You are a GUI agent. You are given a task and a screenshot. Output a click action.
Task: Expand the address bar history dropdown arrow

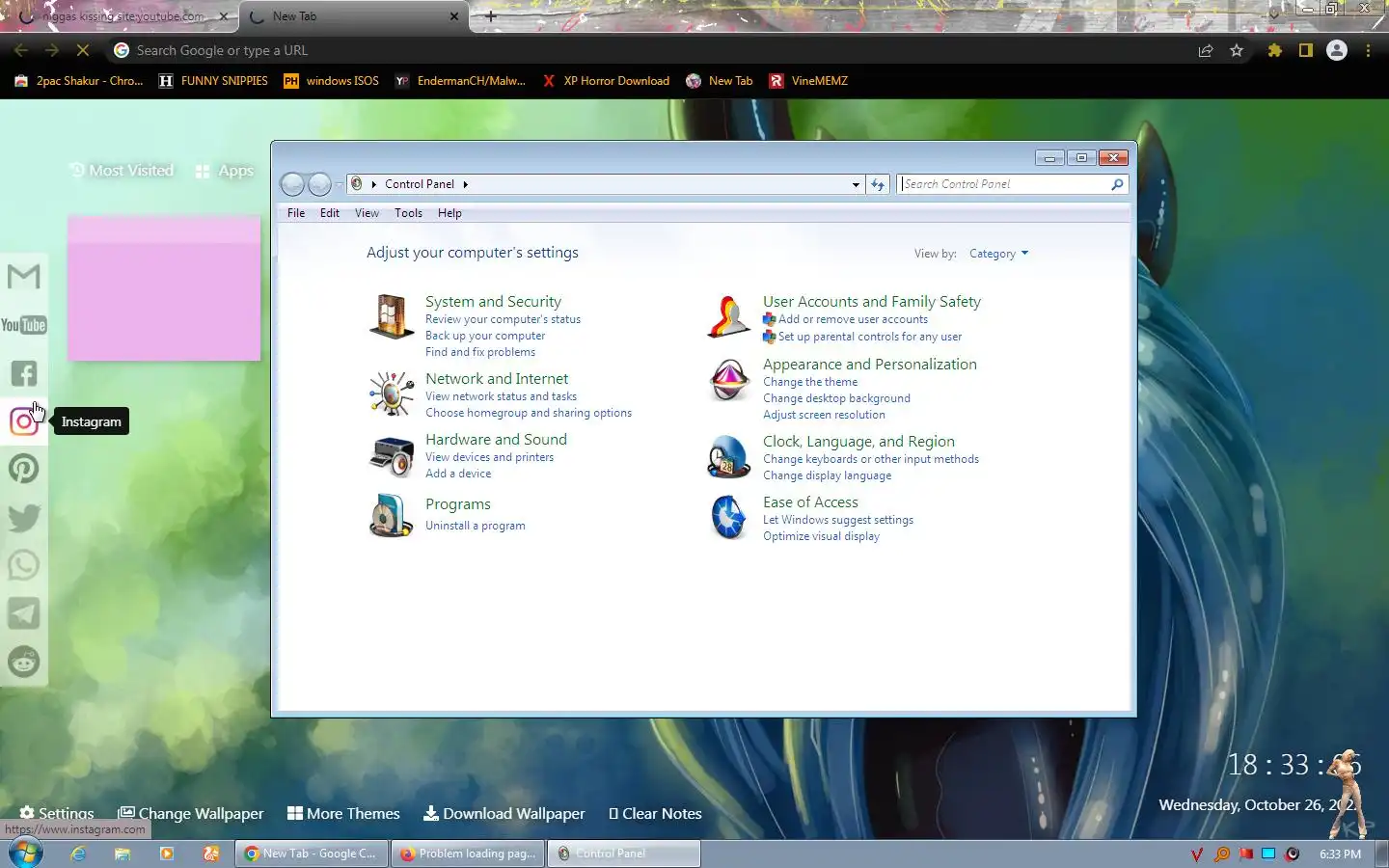[856, 184]
